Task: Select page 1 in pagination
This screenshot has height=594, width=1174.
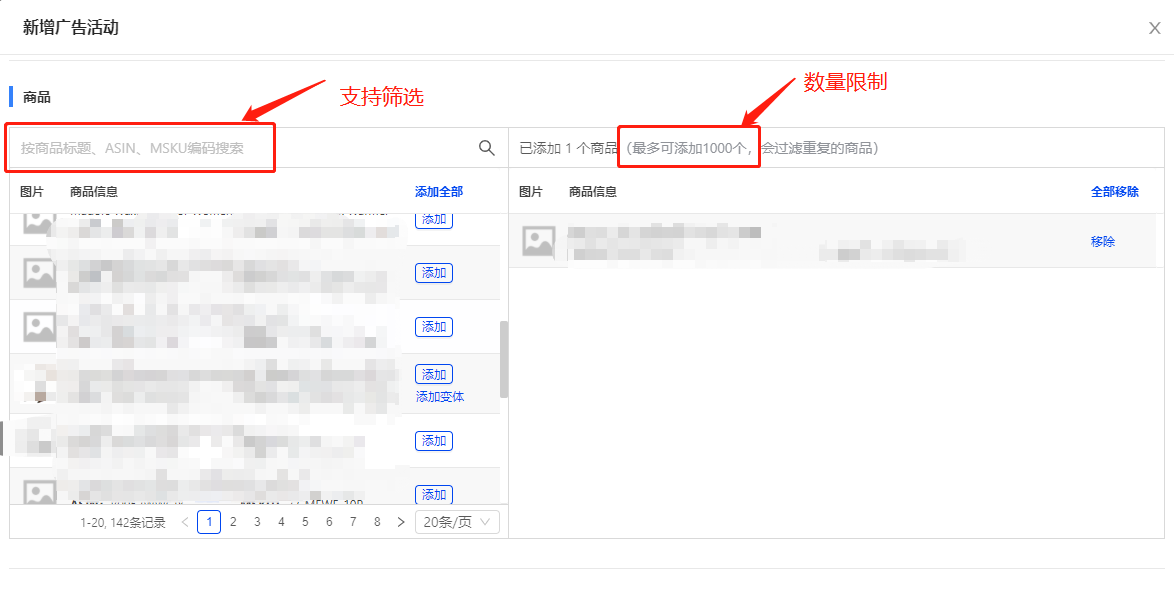Action: coord(209,522)
